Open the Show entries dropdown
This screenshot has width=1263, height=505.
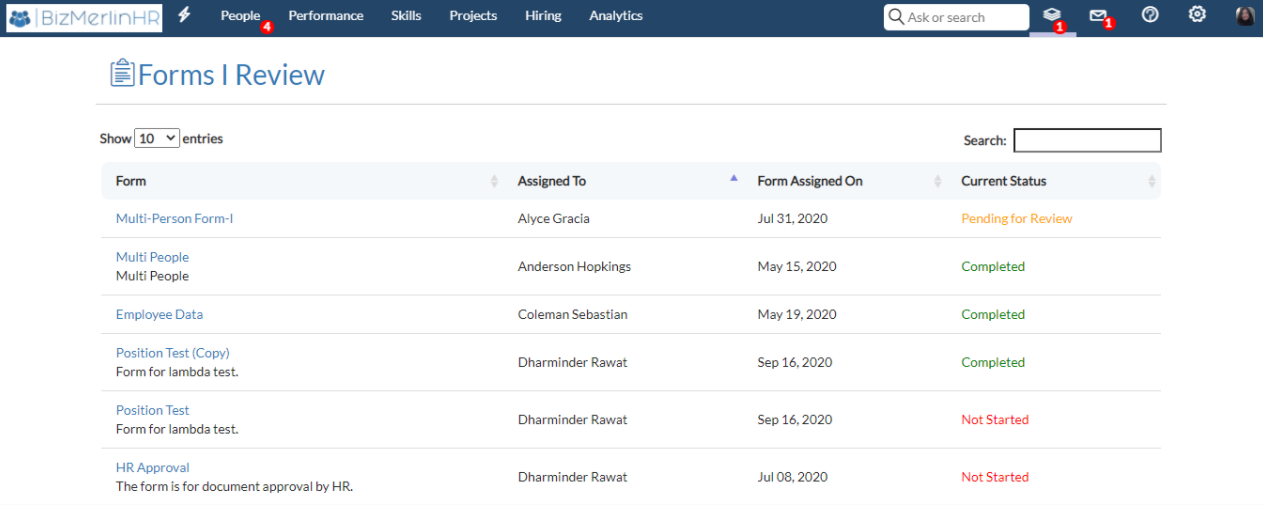click(x=157, y=139)
